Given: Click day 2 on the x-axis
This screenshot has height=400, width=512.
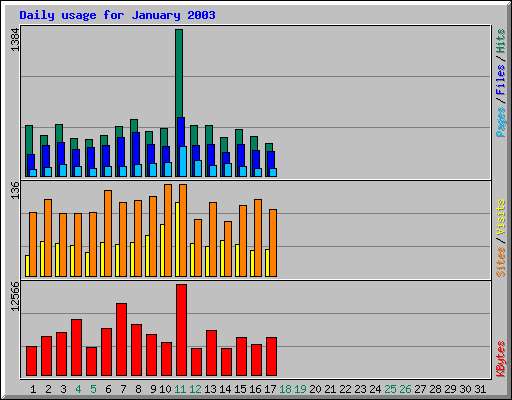Looking at the screenshot, I should [48, 389].
